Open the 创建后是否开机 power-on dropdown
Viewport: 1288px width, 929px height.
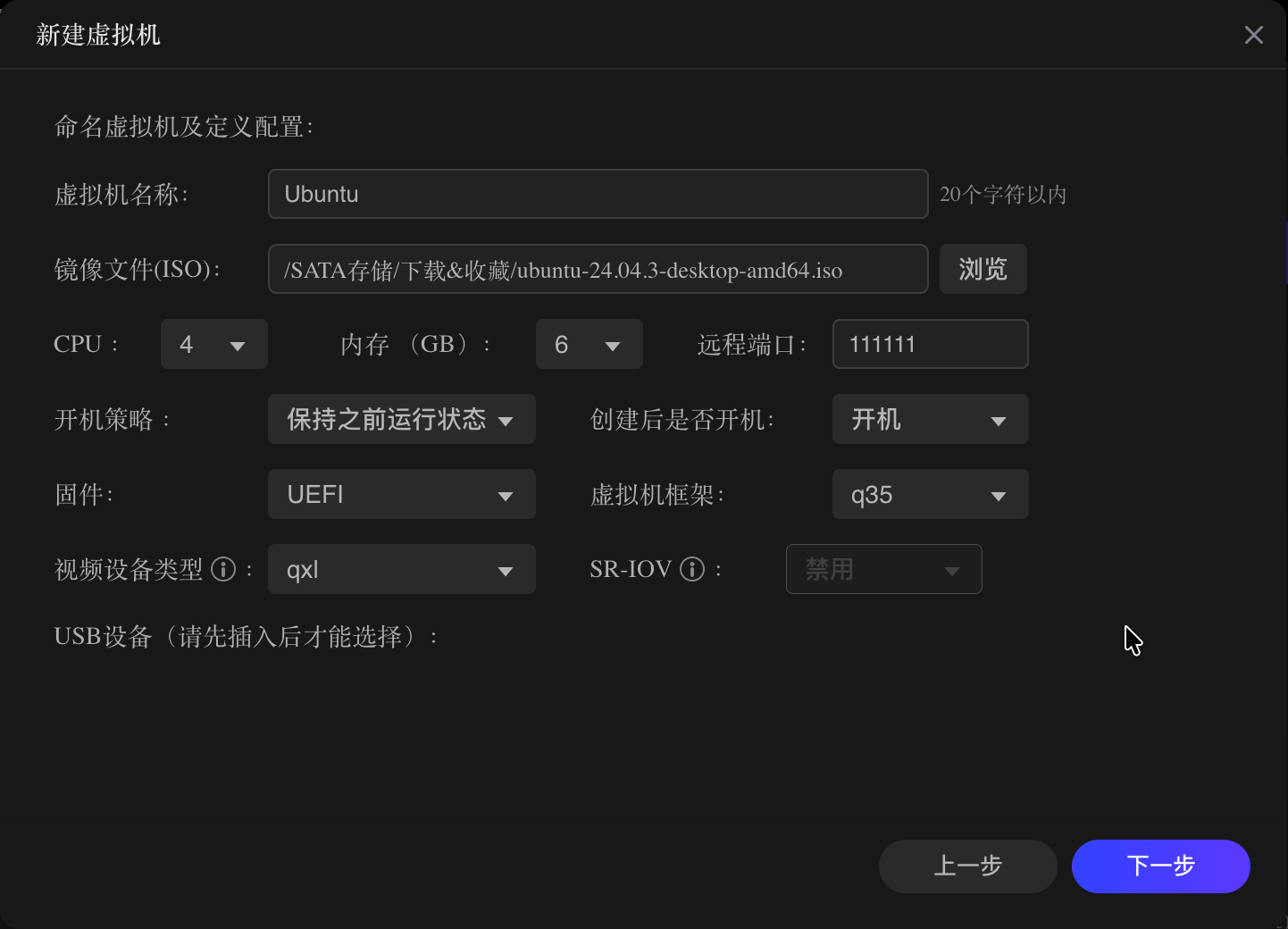[930, 419]
